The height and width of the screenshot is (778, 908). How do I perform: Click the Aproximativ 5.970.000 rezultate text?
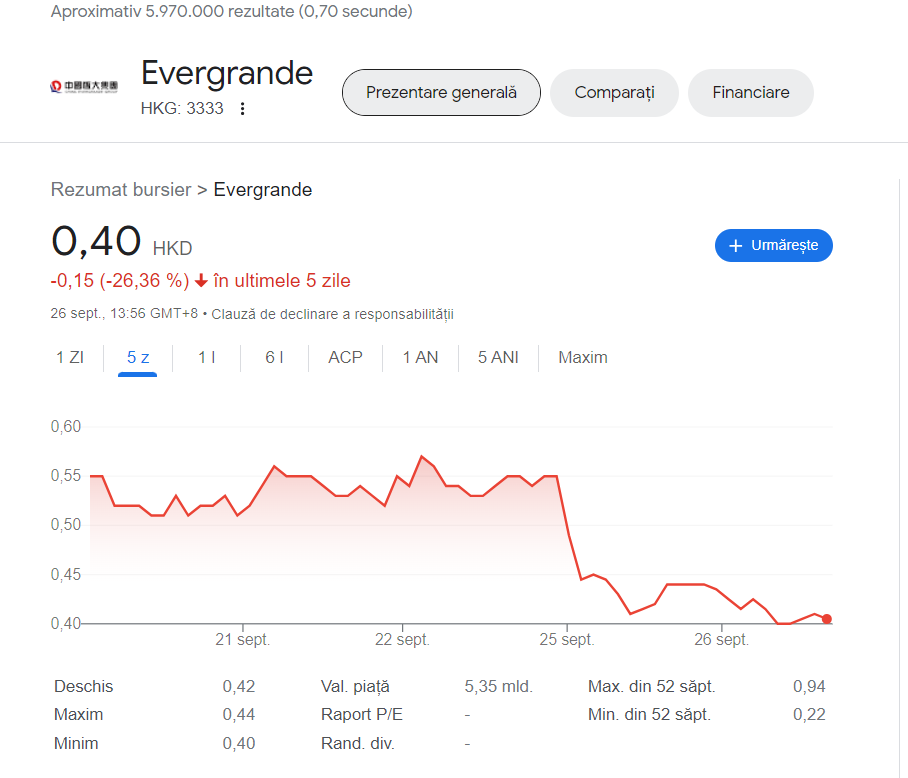232,12
